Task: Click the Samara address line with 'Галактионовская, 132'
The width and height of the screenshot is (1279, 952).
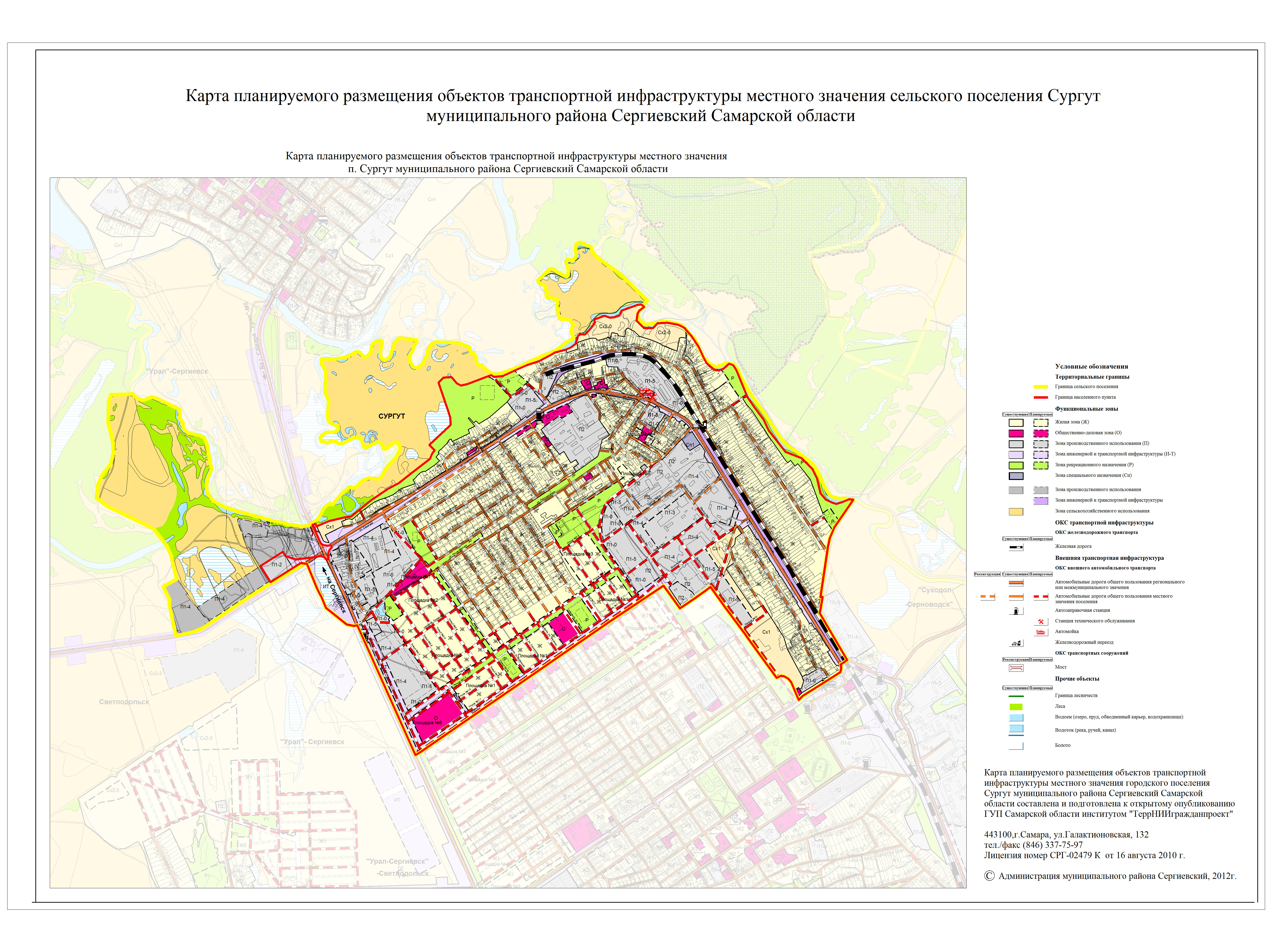Action: point(1066,834)
